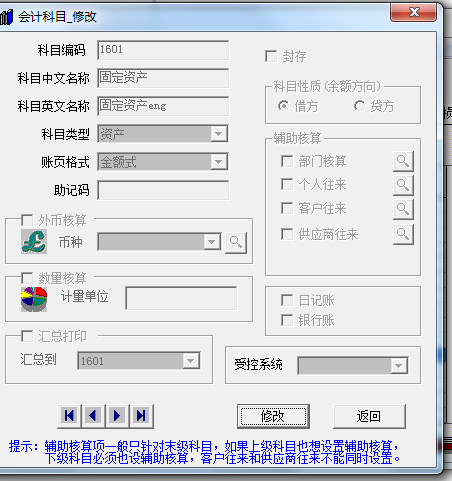Viewport: 452px width, 481px height.
Task: Go to previous record arrow
Action: pos(93,416)
